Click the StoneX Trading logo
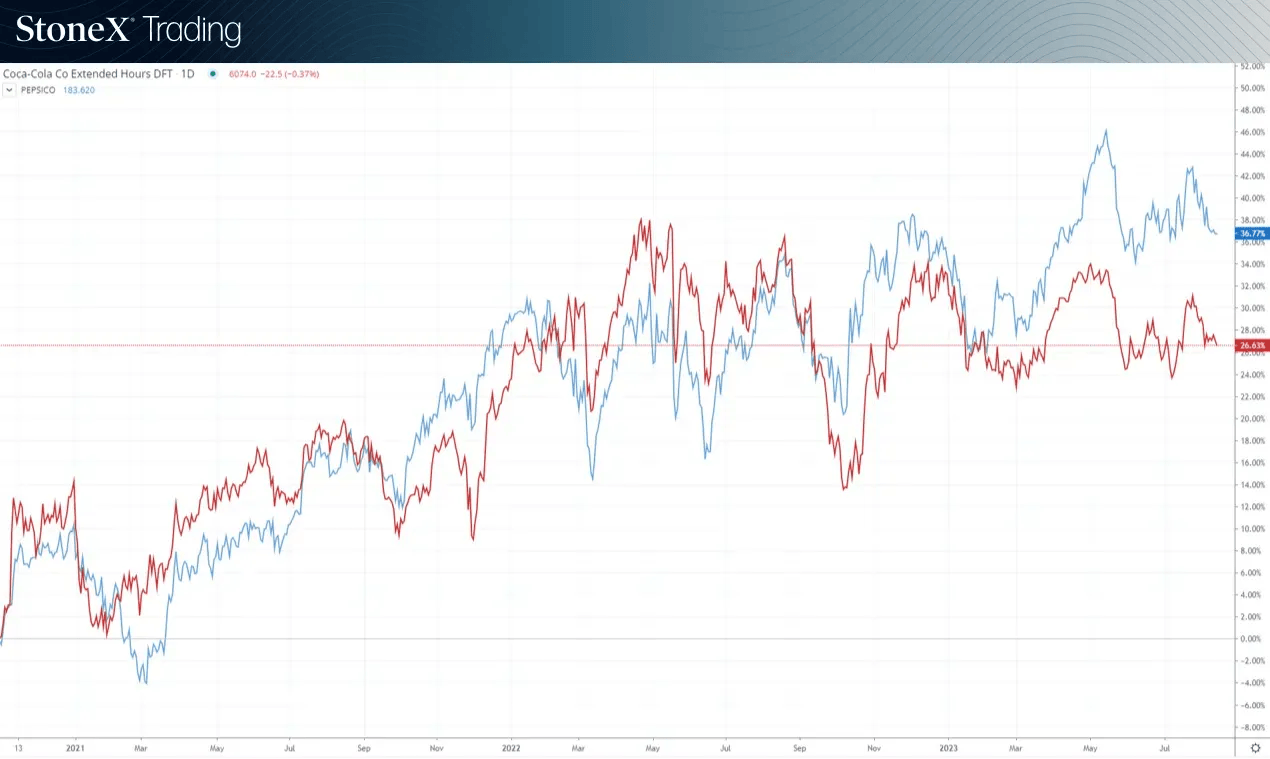Screen dimensions: 1270x759 [x=128, y=30]
